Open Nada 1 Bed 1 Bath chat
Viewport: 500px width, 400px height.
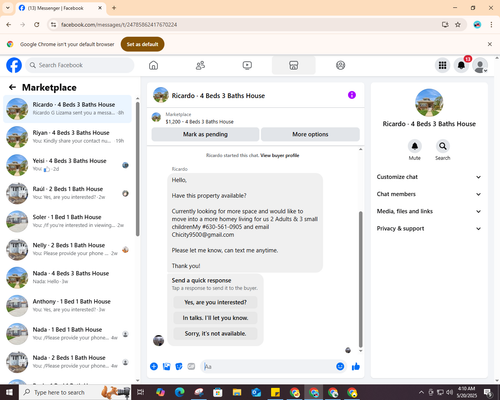67,334
